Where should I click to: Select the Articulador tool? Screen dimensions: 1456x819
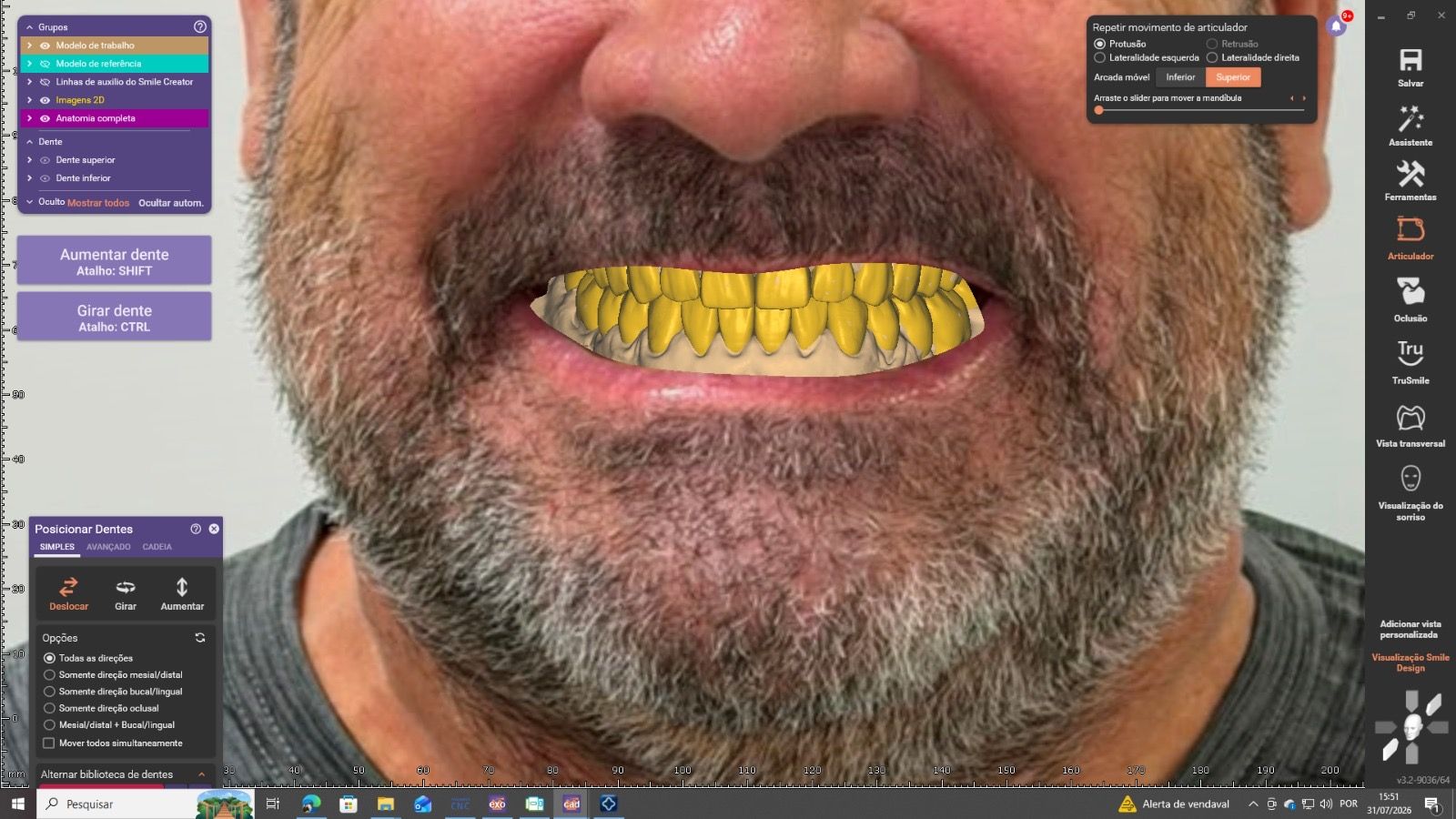pyautogui.click(x=1410, y=229)
